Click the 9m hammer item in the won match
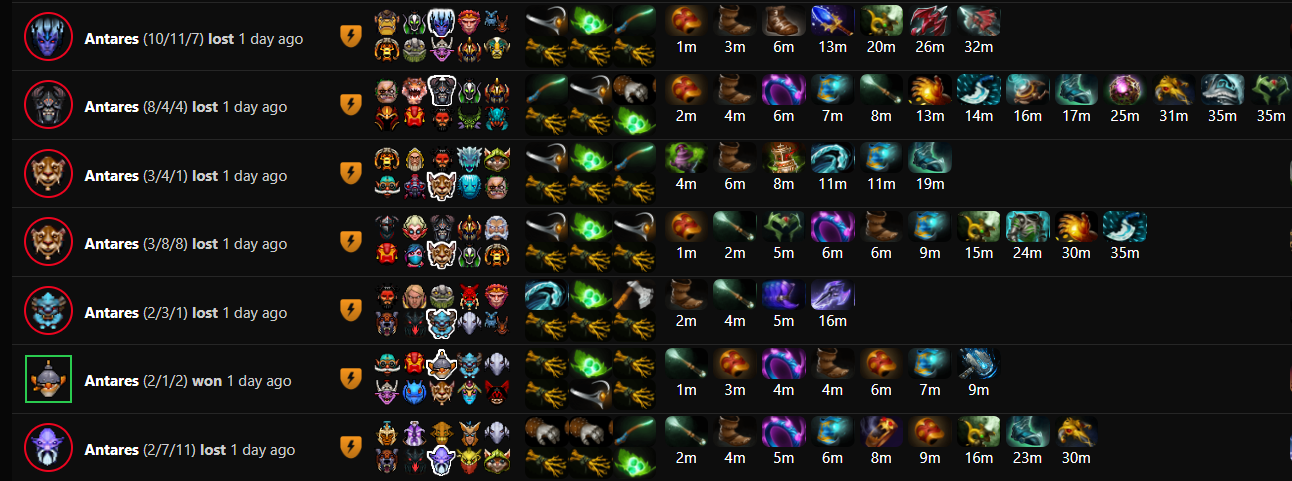The image size is (1292, 481). [979, 364]
